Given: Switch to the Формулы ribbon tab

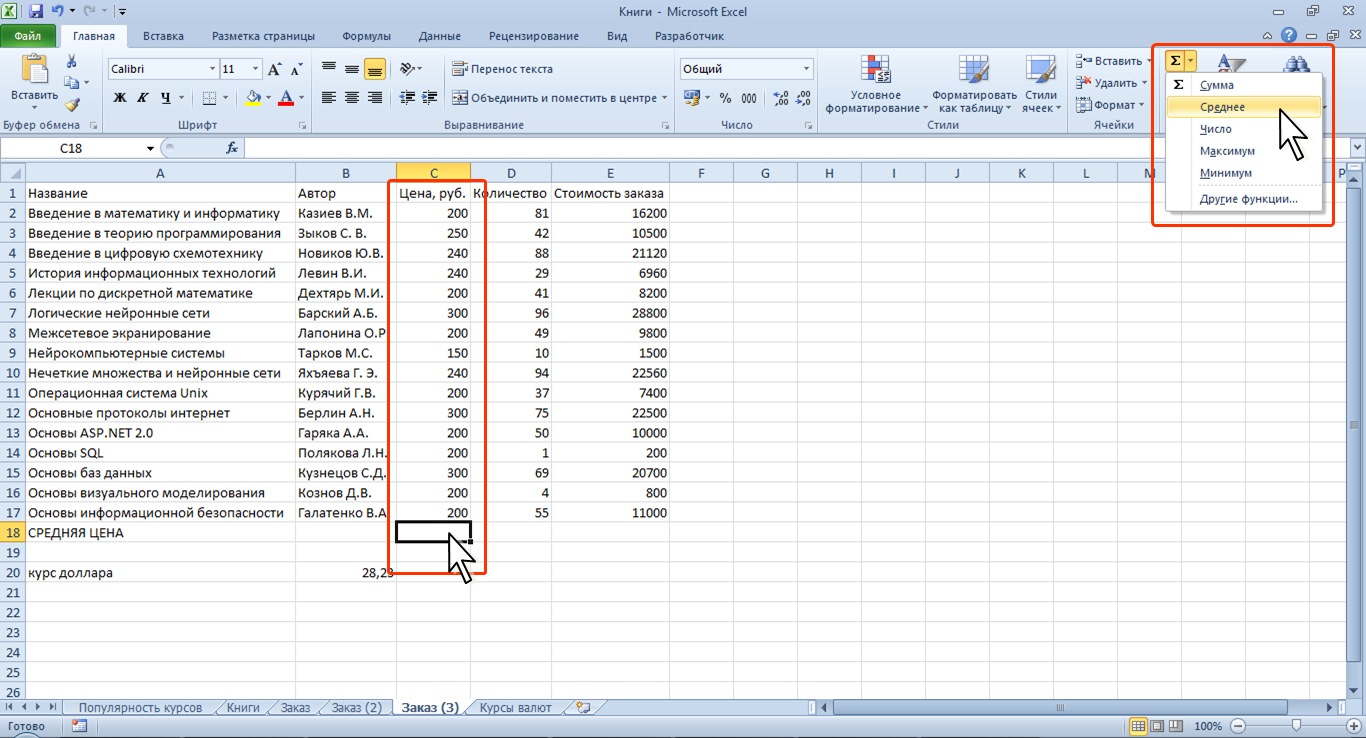Looking at the screenshot, I should [x=366, y=36].
